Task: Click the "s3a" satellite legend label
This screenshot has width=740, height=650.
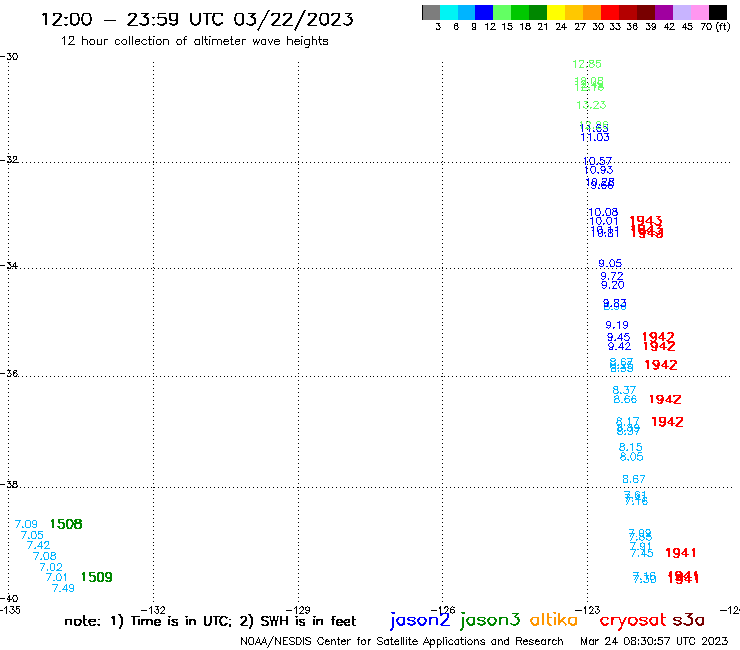Action: pos(688,620)
